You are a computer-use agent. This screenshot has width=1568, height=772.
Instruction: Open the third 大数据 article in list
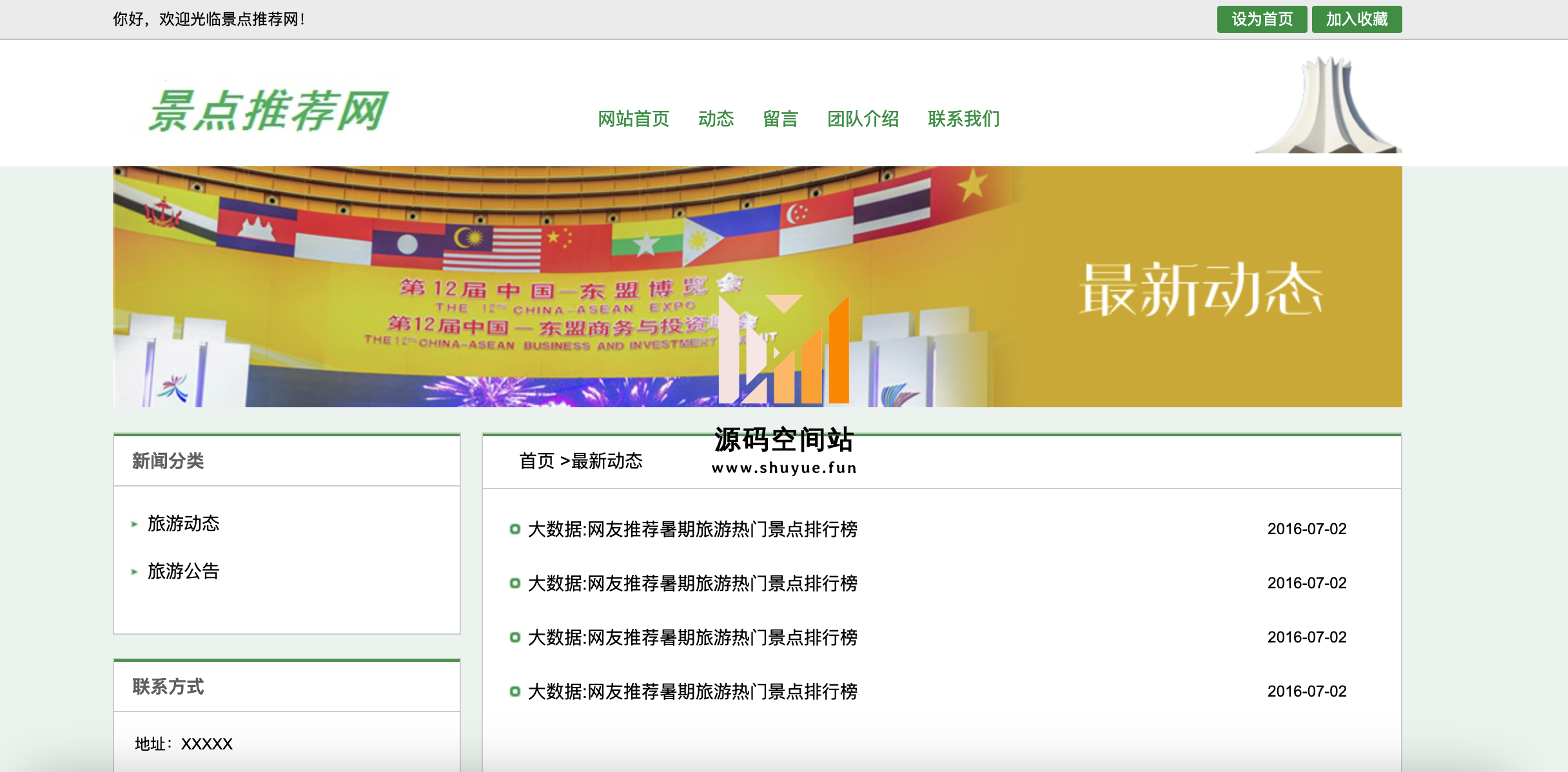point(692,637)
